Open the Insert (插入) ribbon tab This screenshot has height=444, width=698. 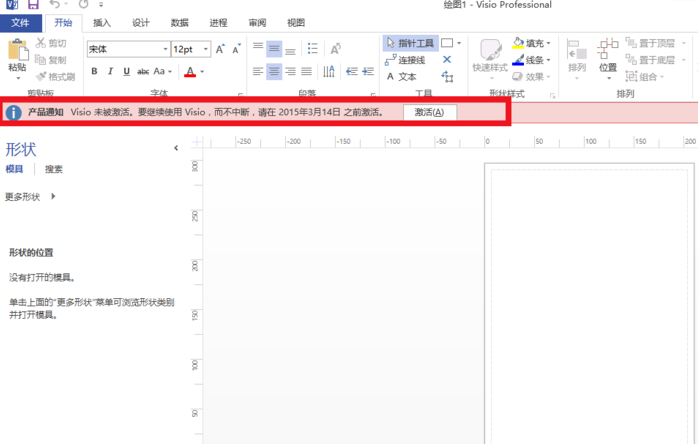(x=102, y=22)
